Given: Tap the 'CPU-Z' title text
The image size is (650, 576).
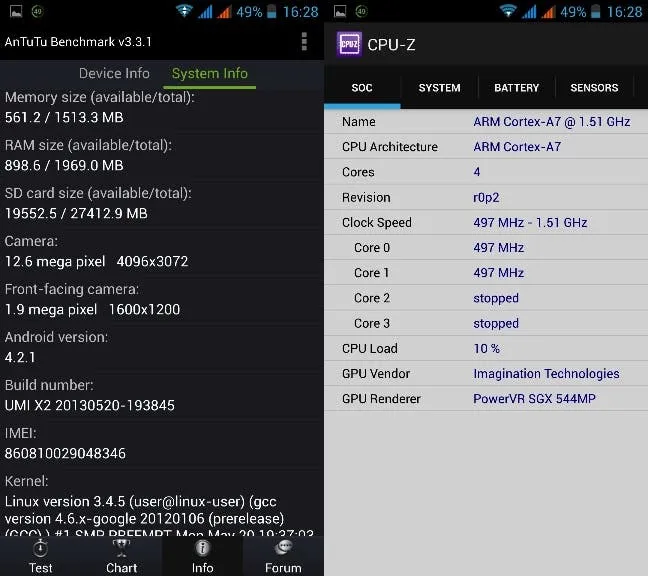Looking at the screenshot, I should coord(391,44).
